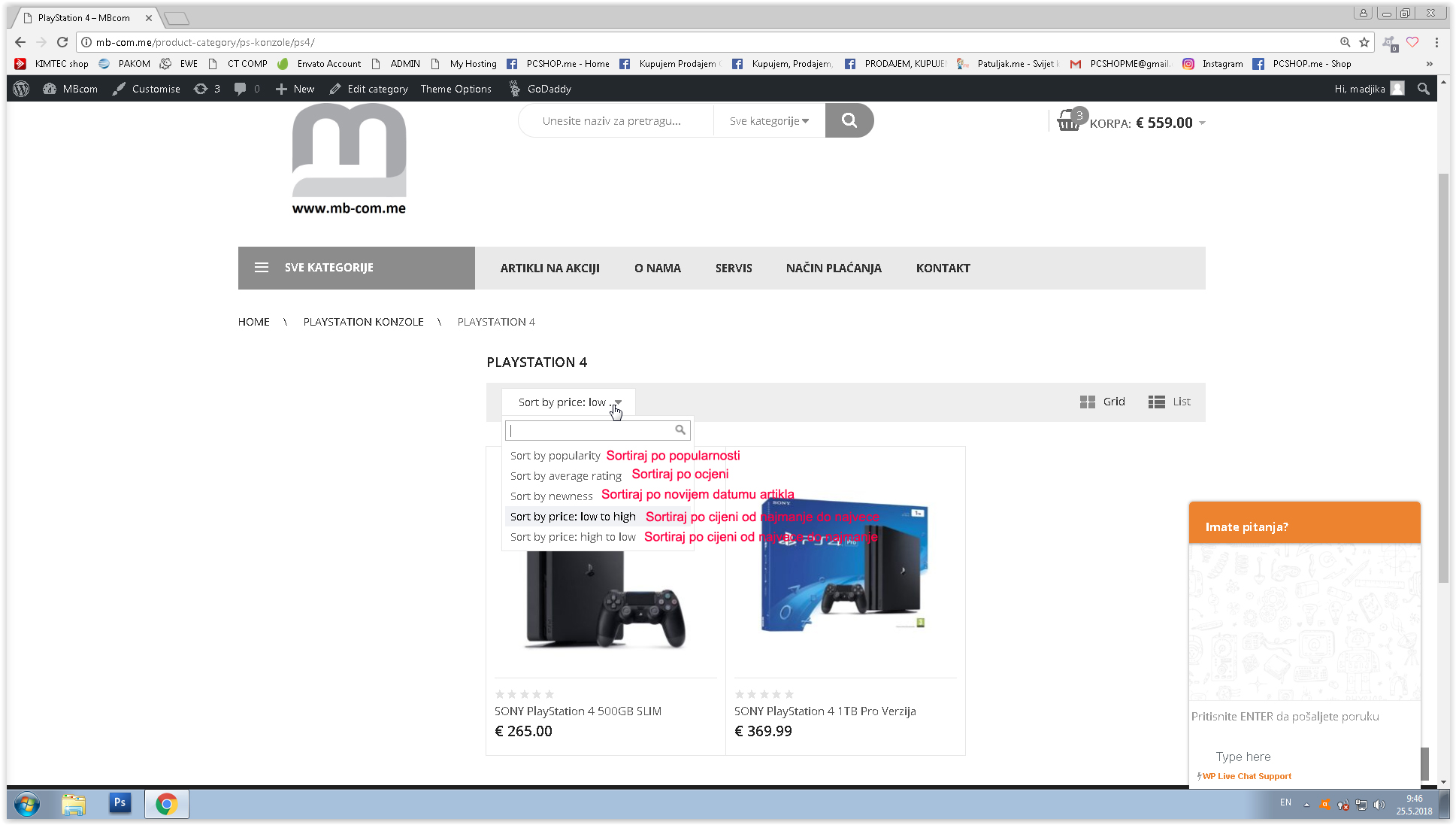Open Theme Options menu
Screen dimensions: 1456x825
pos(456,89)
